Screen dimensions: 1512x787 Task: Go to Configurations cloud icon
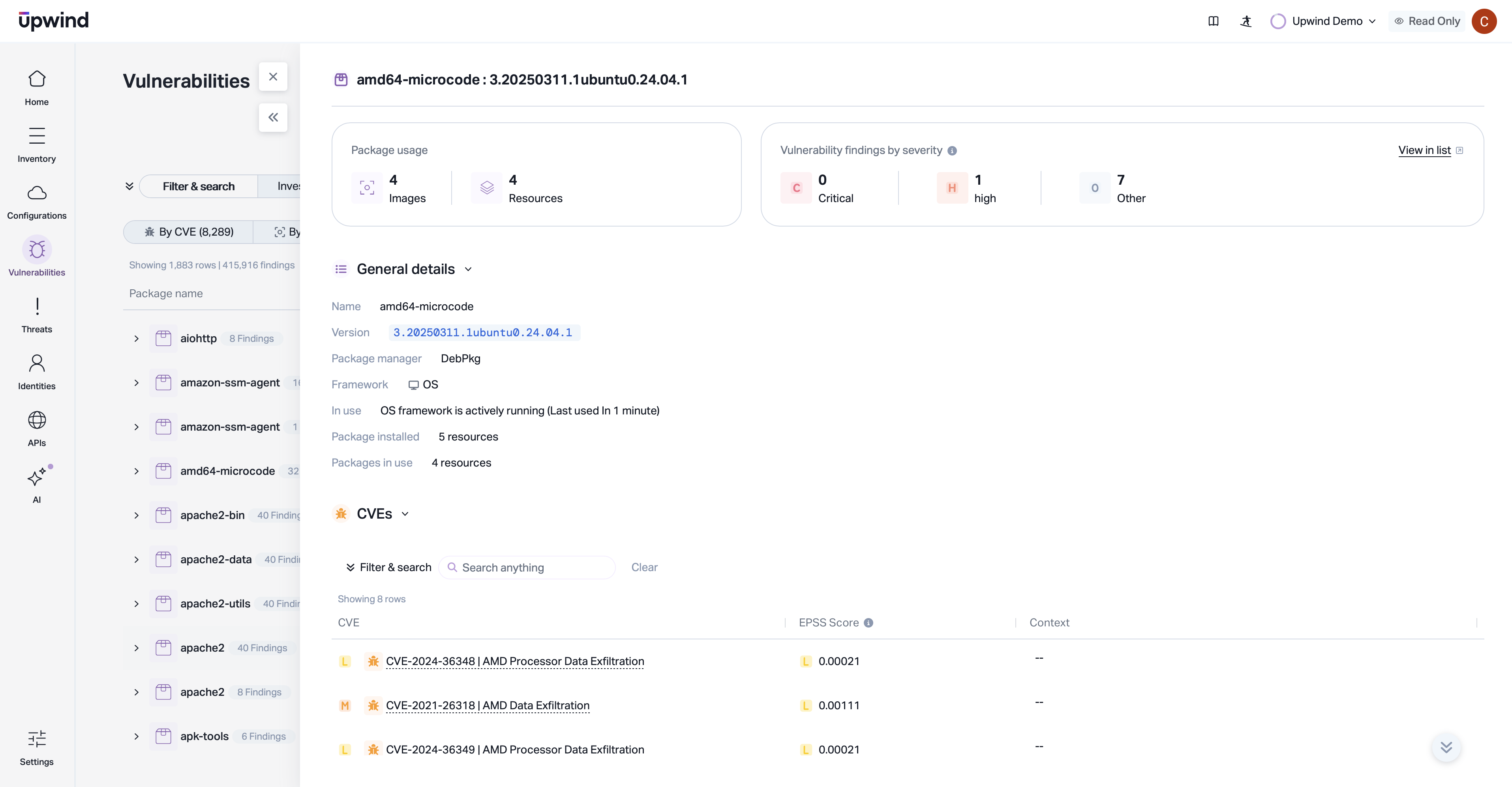36,193
